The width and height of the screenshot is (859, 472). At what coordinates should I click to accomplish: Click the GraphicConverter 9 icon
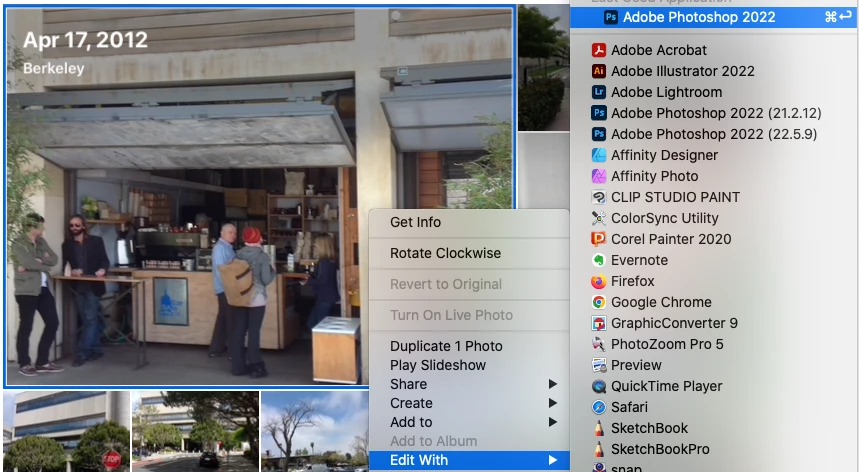[598, 323]
